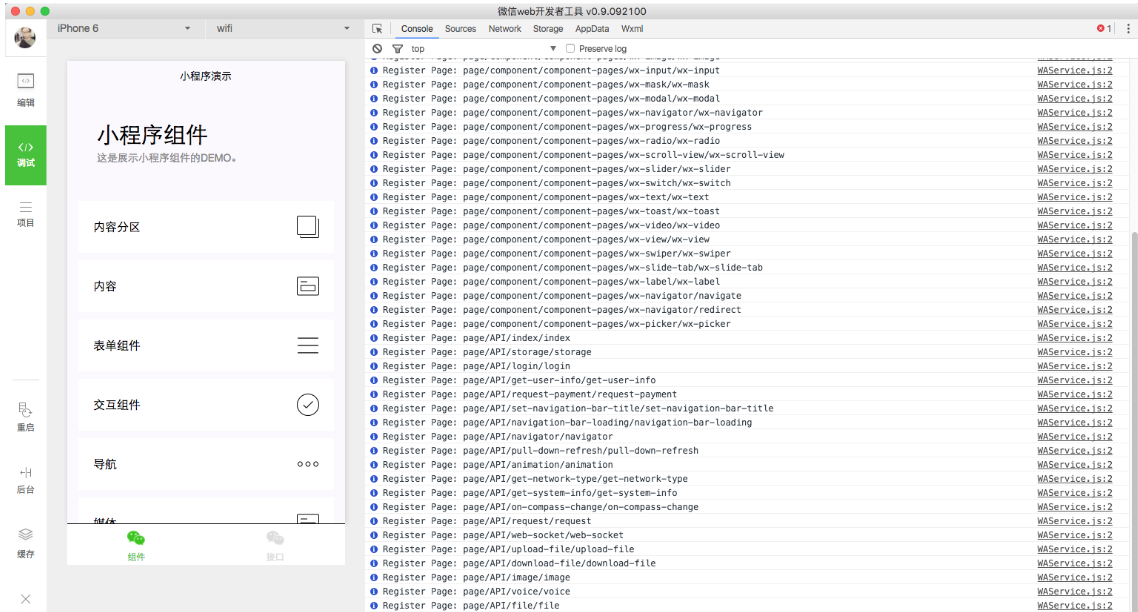
Task: Open the 导航 list item
Action: pos(206,464)
